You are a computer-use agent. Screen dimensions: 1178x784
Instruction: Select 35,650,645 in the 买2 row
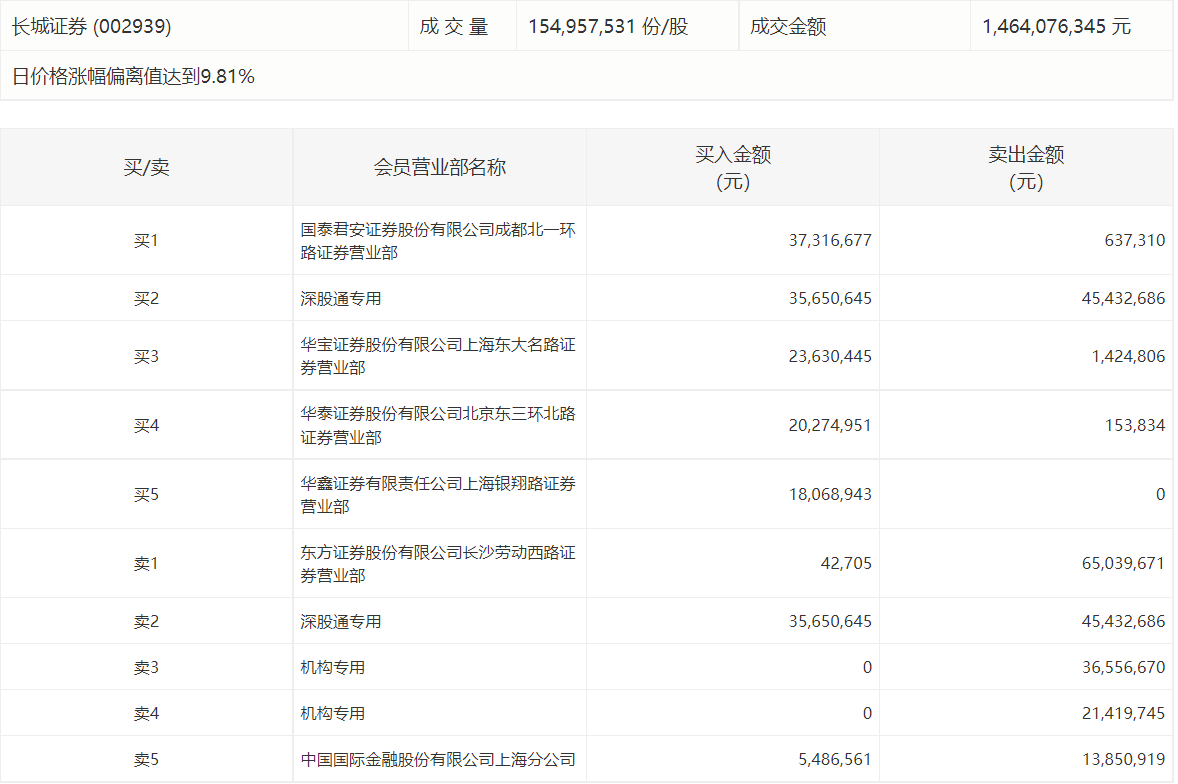[x=830, y=298]
